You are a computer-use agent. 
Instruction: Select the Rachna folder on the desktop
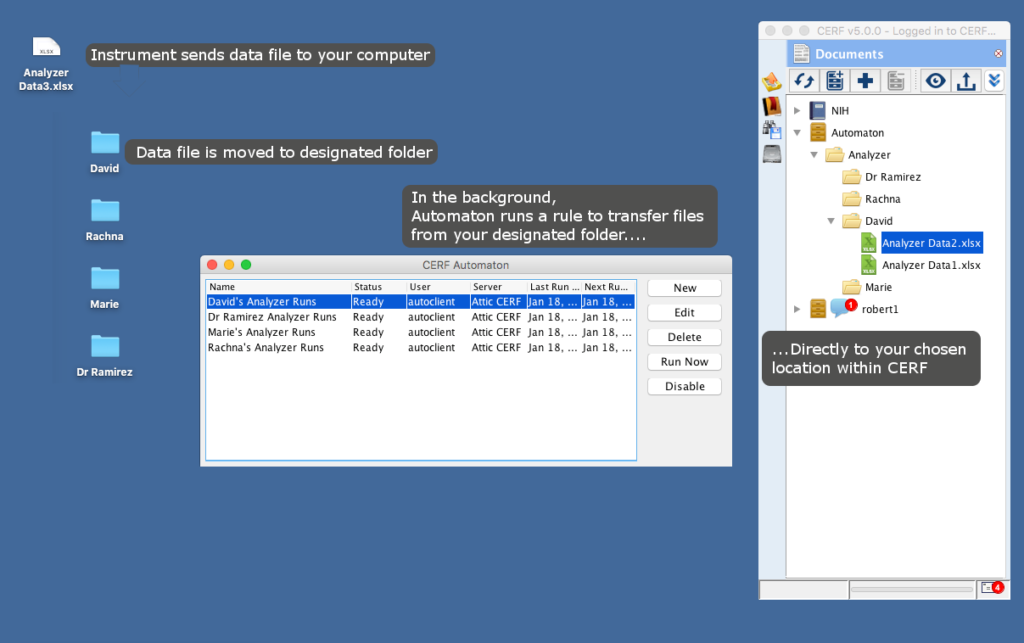pyautogui.click(x=104, y=220)
